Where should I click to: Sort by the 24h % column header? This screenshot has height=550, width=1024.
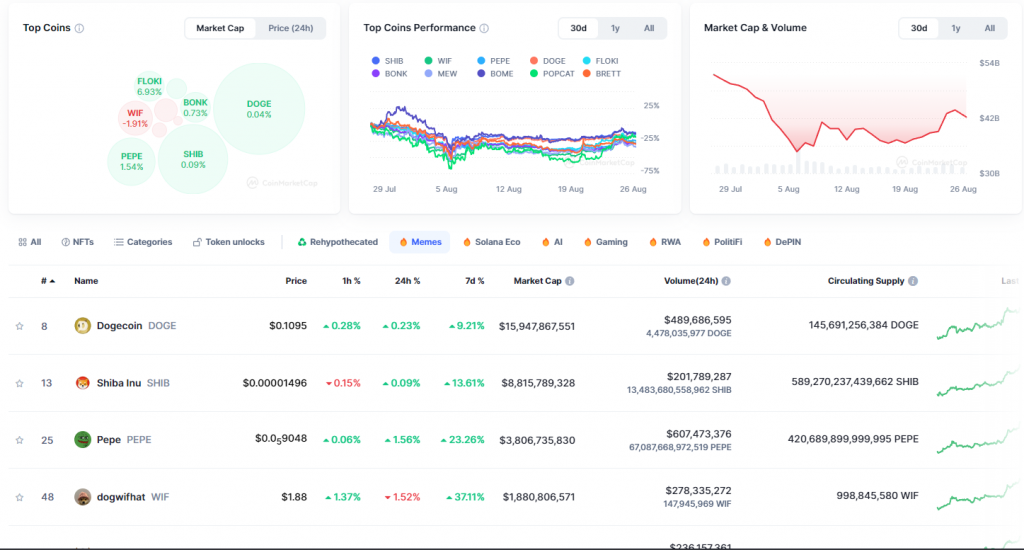click(x=408, y=281)
